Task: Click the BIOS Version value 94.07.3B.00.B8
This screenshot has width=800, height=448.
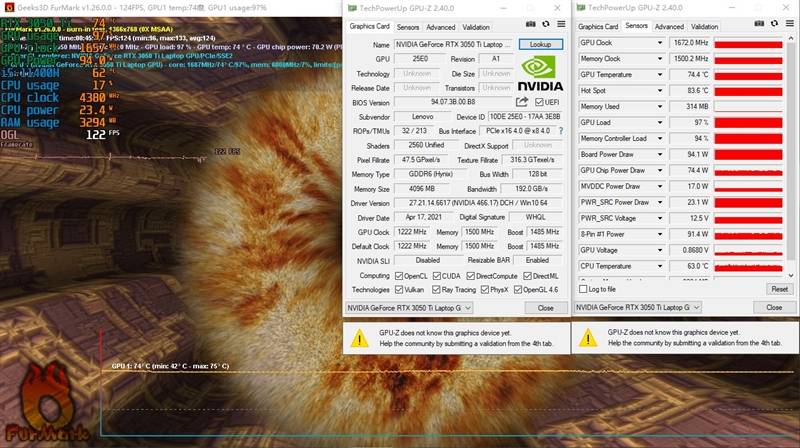Action: click(453, 102)
